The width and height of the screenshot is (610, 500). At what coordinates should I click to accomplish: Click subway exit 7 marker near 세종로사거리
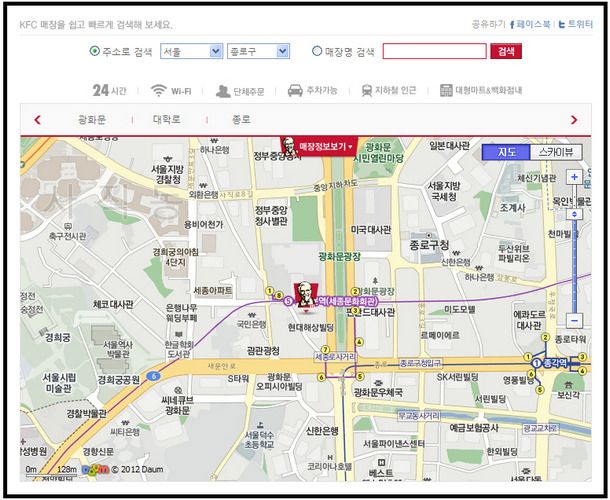click(325, 349)
